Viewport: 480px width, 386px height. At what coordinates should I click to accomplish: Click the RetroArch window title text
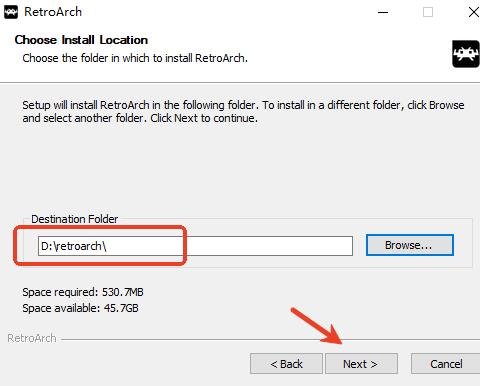(x=53, y=12)
